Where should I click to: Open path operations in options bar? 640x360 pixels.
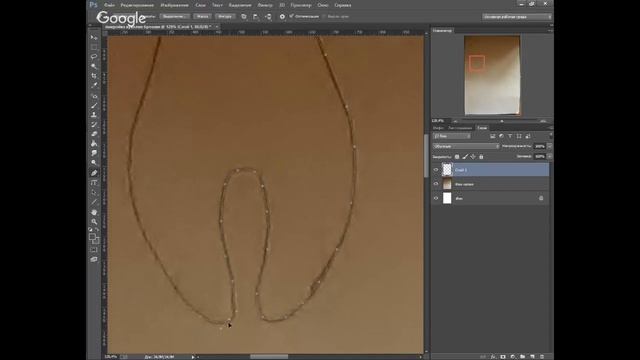point(244,17)
